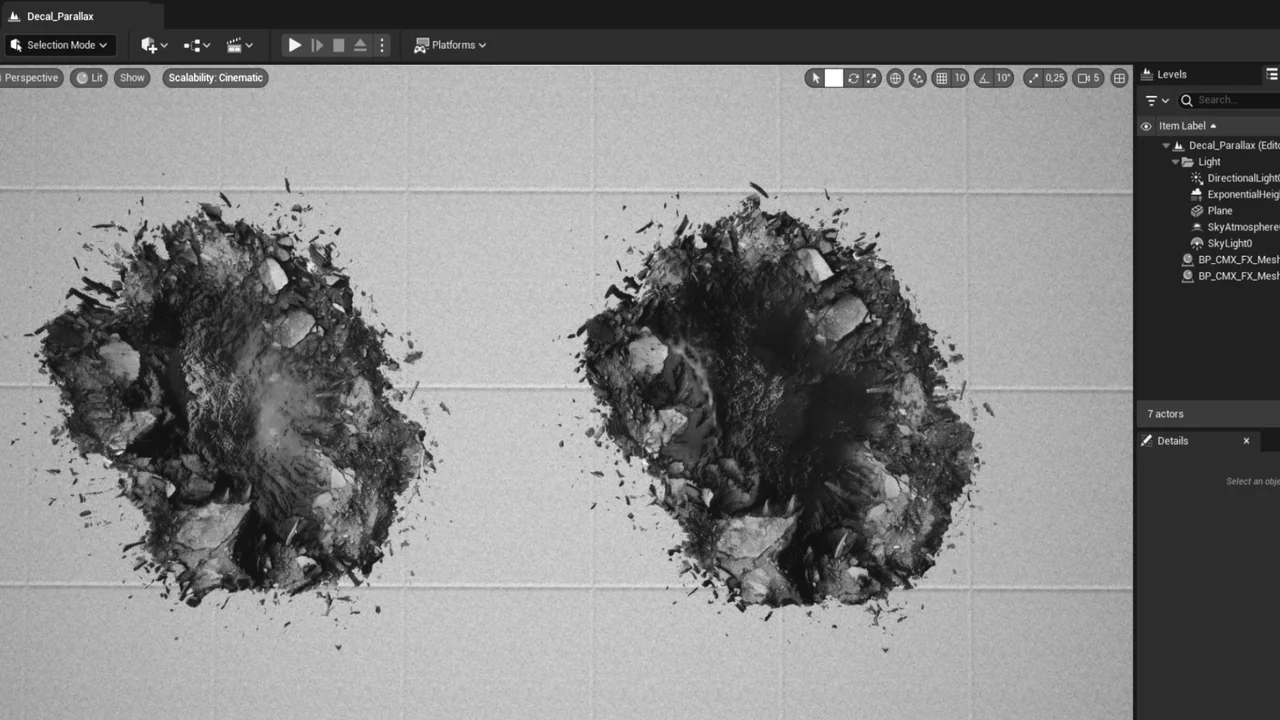The width and height of the screenshot is (1280, 720).
Task: Open the Show menu in the viewport
Action: click(131, 77)
